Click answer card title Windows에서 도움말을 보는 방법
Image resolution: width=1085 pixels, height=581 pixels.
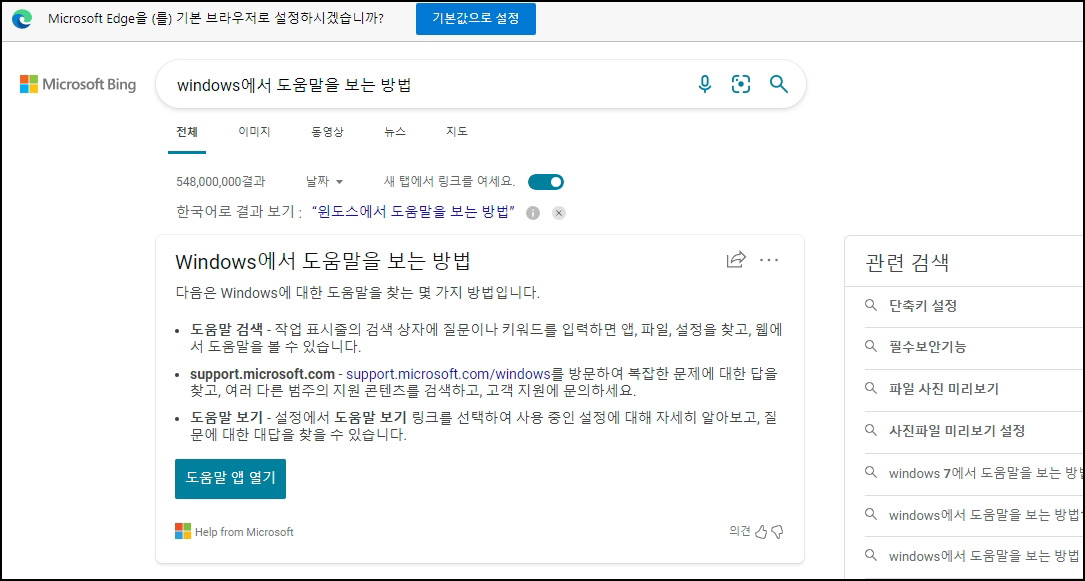(x=323, y=261)
